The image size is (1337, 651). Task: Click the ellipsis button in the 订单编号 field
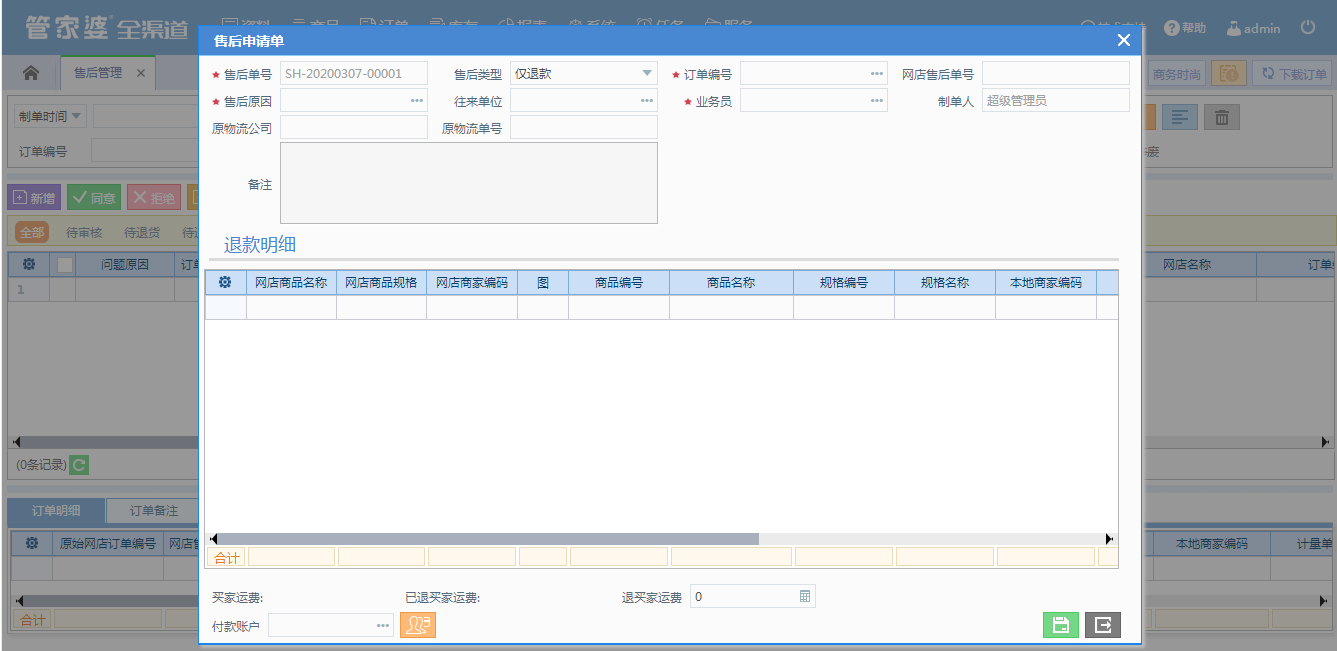click(876, 74)
